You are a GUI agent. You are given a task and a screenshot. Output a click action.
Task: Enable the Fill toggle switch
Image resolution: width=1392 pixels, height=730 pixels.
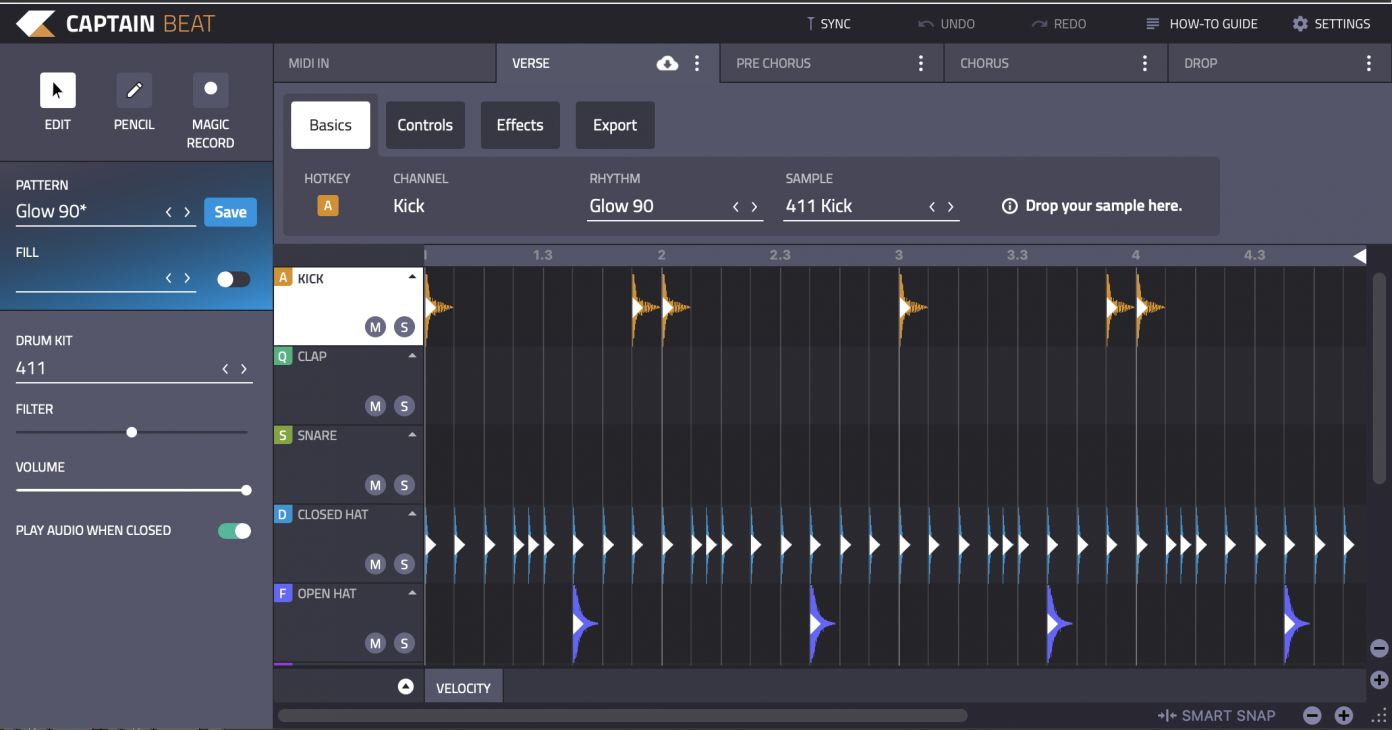point(233,279)
